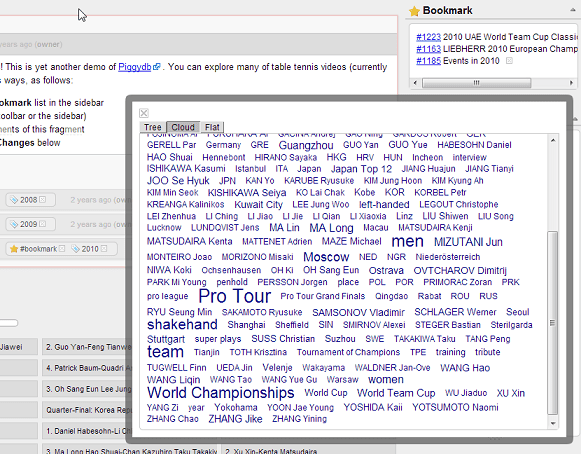Select the Kuwait City tag
The height and width of the screenshot is (454, 581).
coord(258,205)
